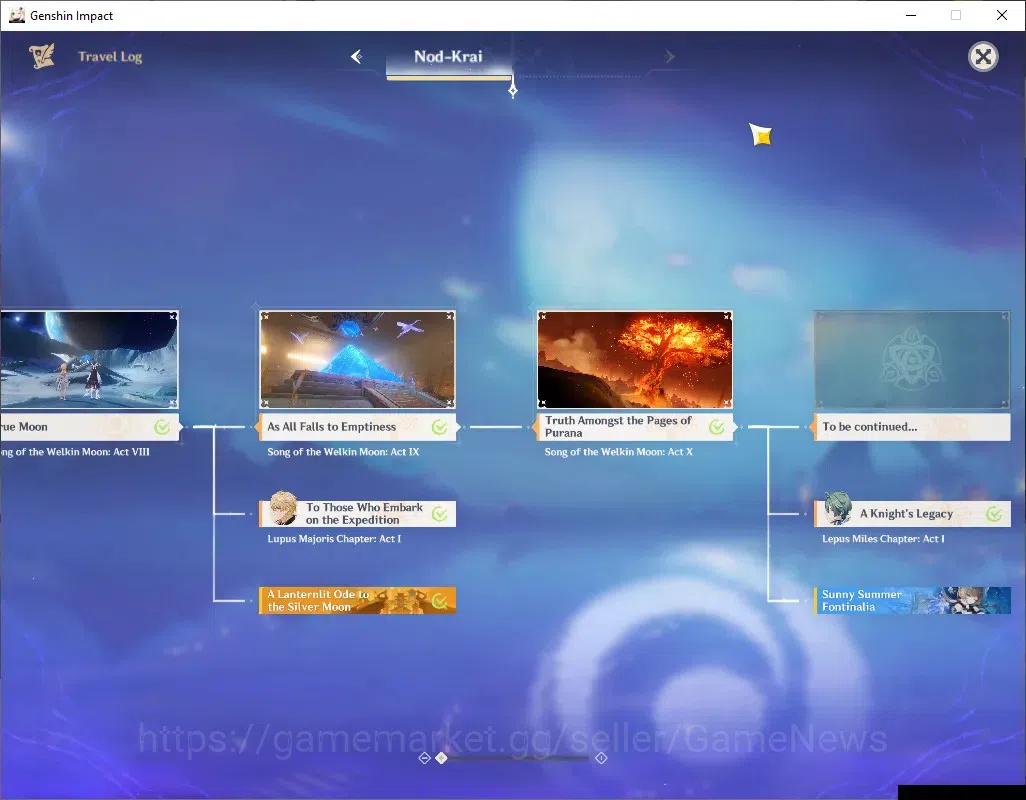Close the Travel Log with X icon
The image size is (1026, 800).
983,57
